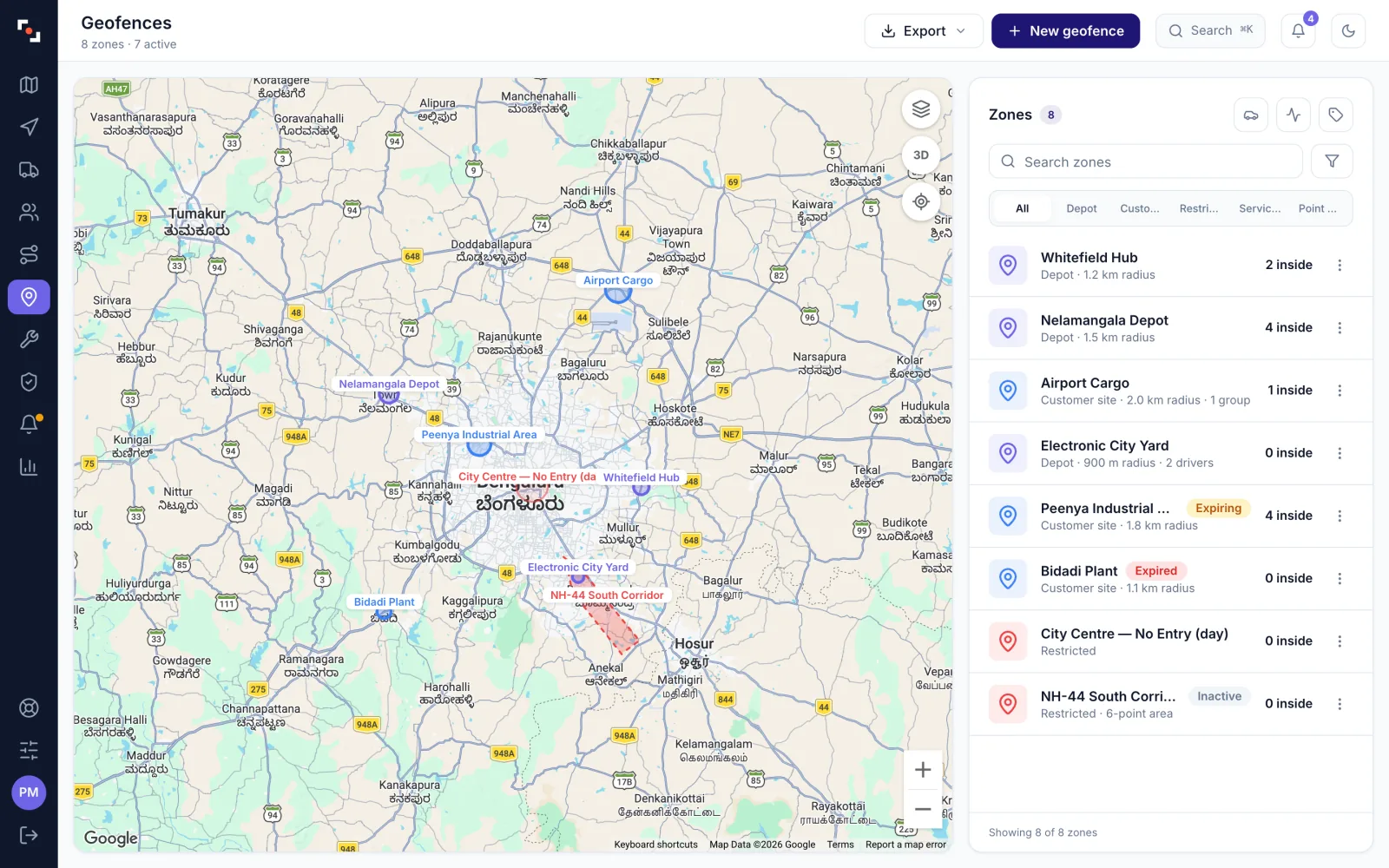Select the All zones tab
The width and height of the screenshot is (1389, 868).
(1023, 208)
